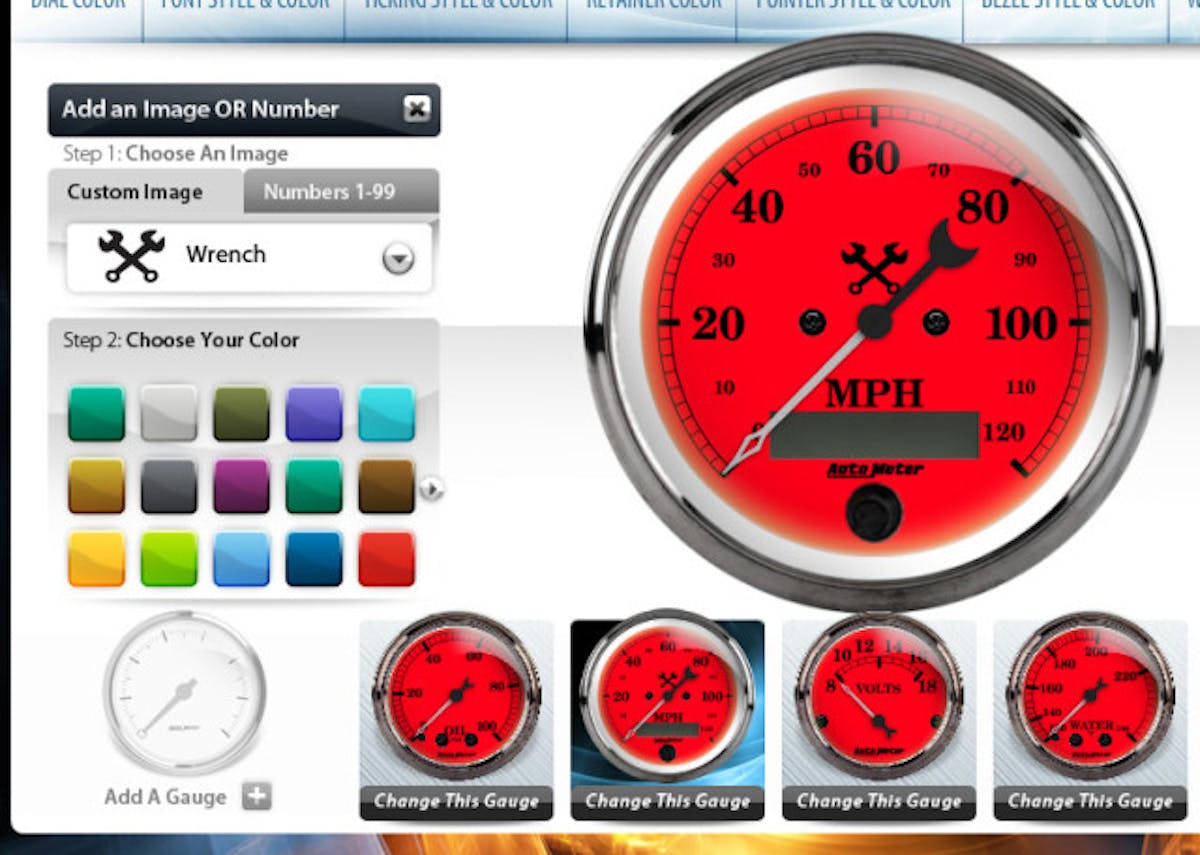Open the POINTER STYLE & COLOR menu
The width and height of the screenshot is (1200, 855).
(855, 8)
